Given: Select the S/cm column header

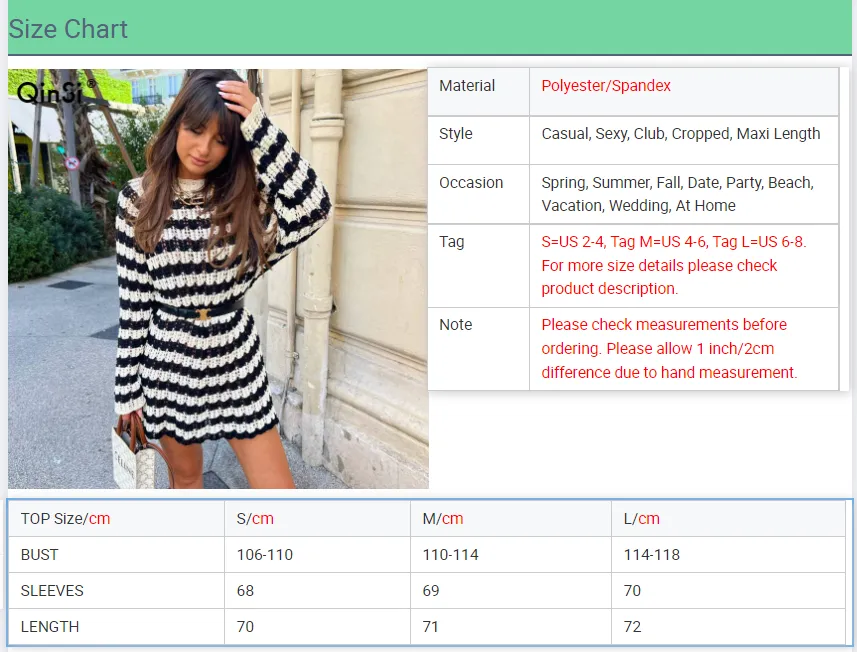Looking at the screenshot, I should click(255, 519).
